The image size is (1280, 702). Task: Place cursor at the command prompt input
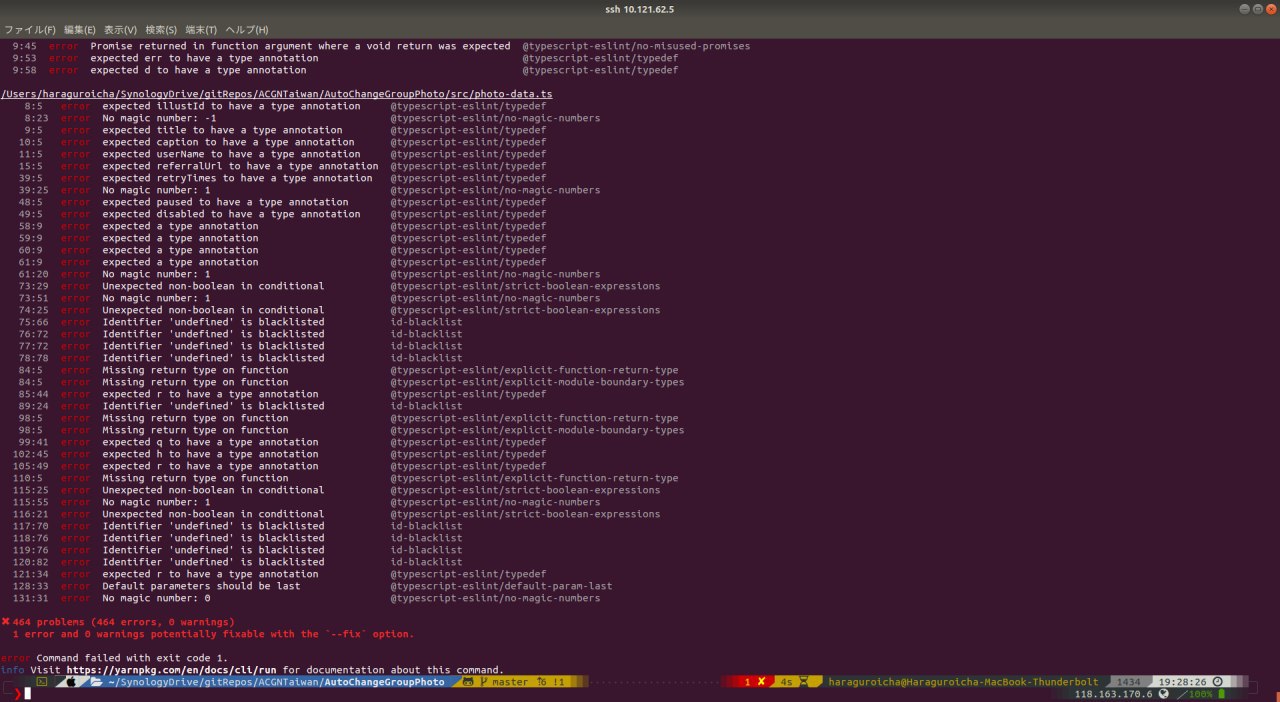[28, 694]
